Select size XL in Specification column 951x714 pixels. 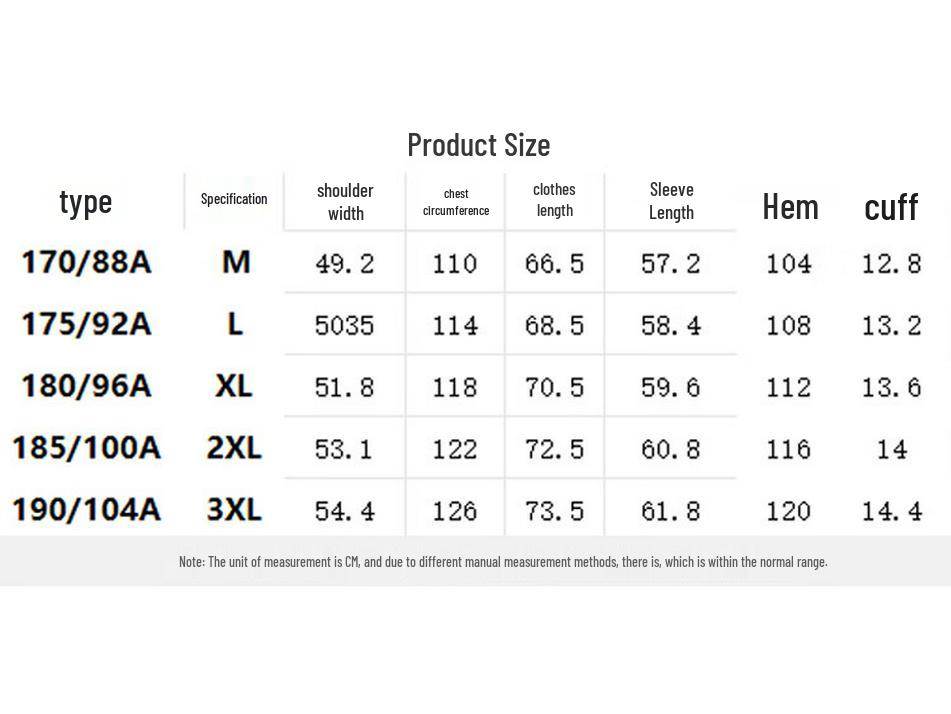(x=234, y=385)
